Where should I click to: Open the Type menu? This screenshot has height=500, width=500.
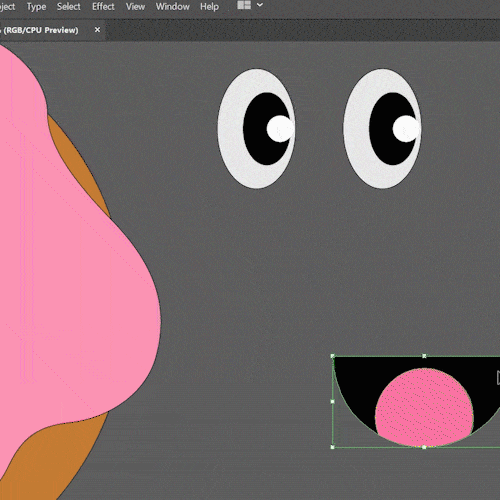(36, 7)
